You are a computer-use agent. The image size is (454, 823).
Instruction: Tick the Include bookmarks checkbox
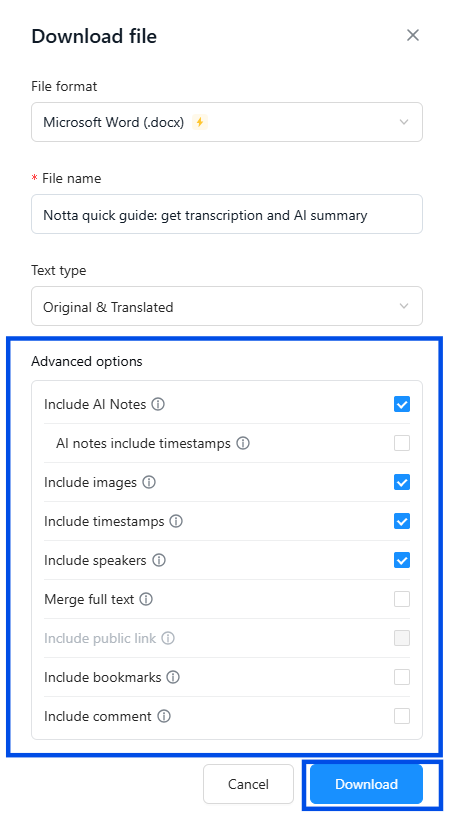coord(402,677)
